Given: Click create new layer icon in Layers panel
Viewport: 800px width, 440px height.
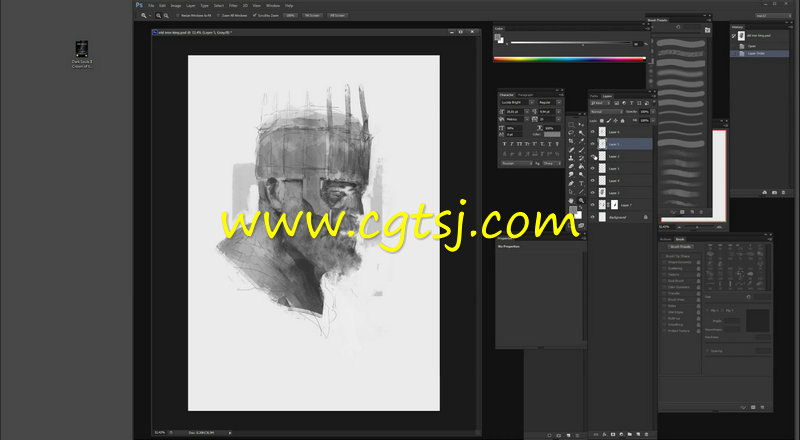Looking at the screenshot, I should point(638,434).
